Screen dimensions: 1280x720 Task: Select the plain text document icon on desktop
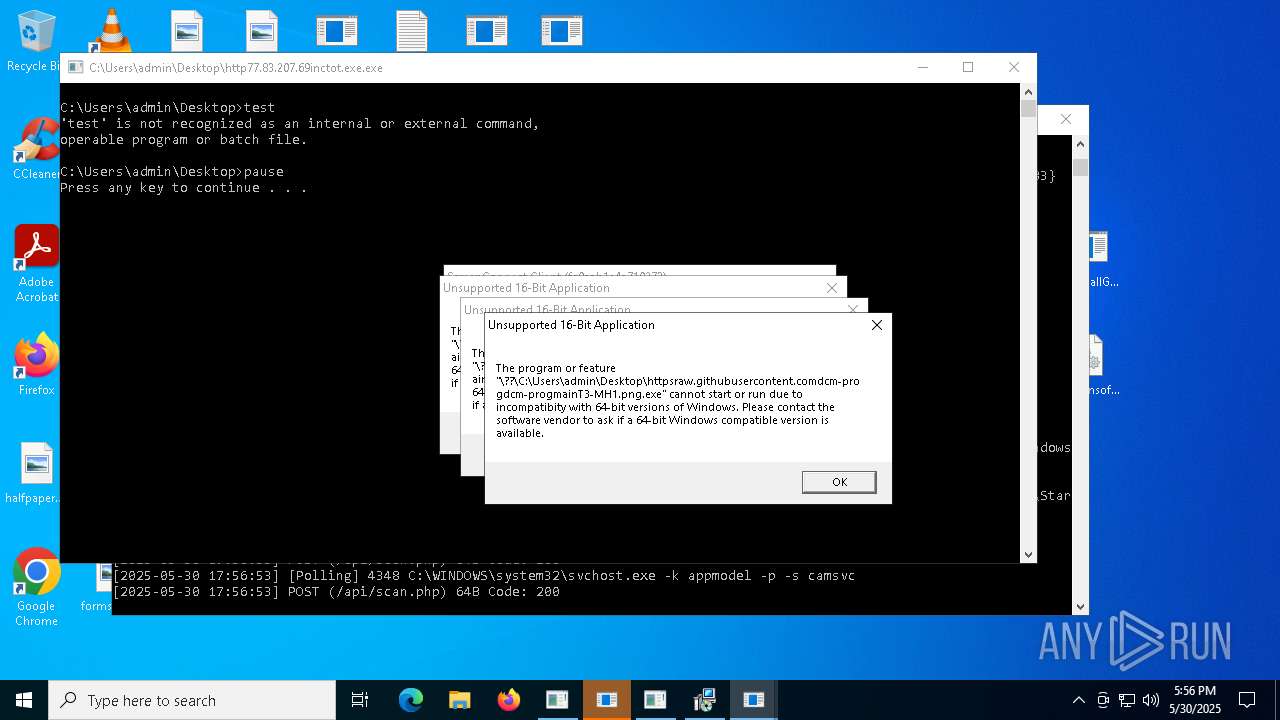(x=411, y=30)
